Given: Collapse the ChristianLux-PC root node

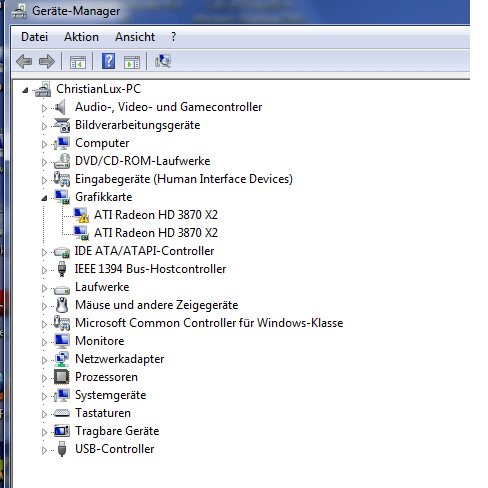Looking at the screenshot, I should pos(25,90).
